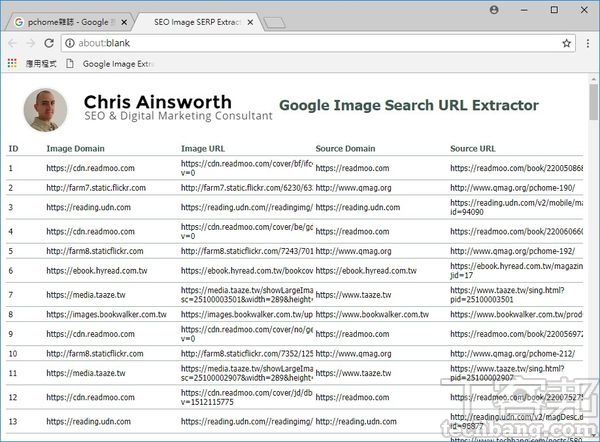Click the browser forward arrow
The image size is (600, 442).
[31, 43]
